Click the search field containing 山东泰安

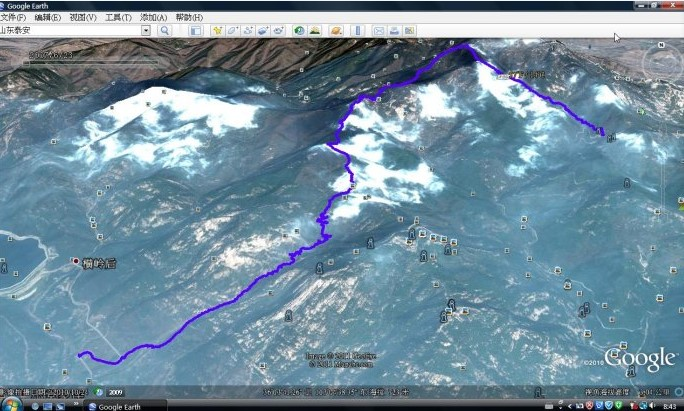[70, 30]
